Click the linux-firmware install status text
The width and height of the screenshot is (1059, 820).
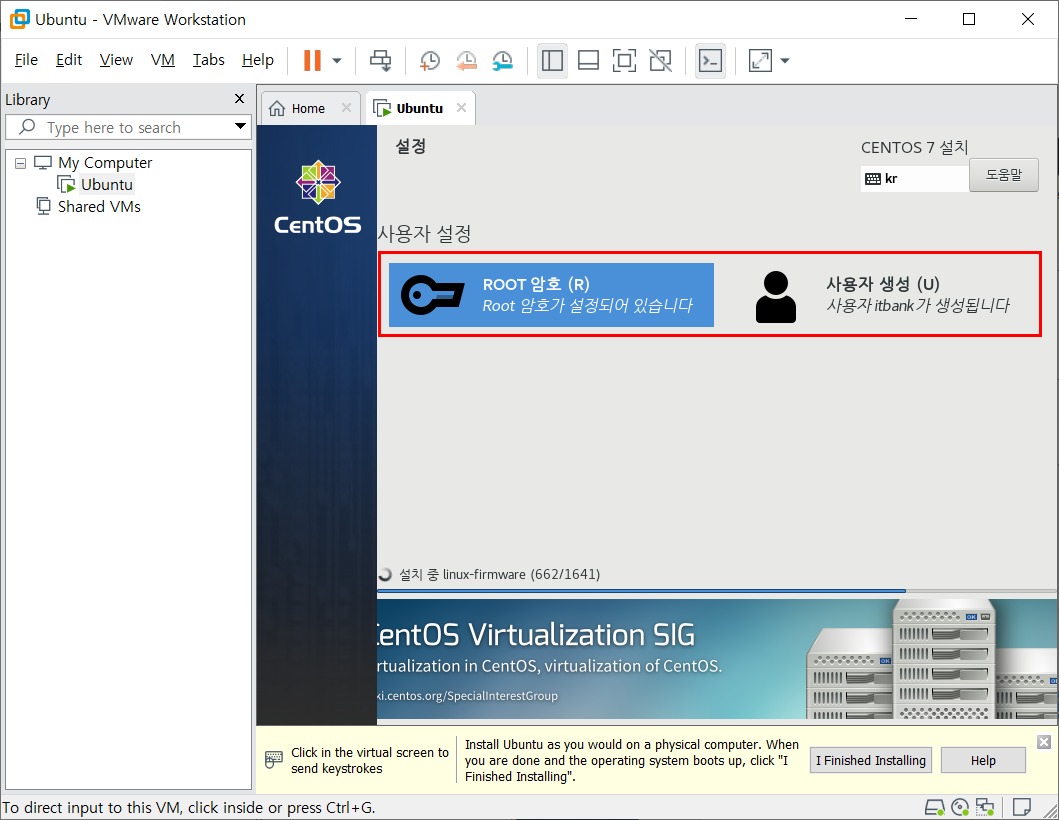(x=499, y=575)
